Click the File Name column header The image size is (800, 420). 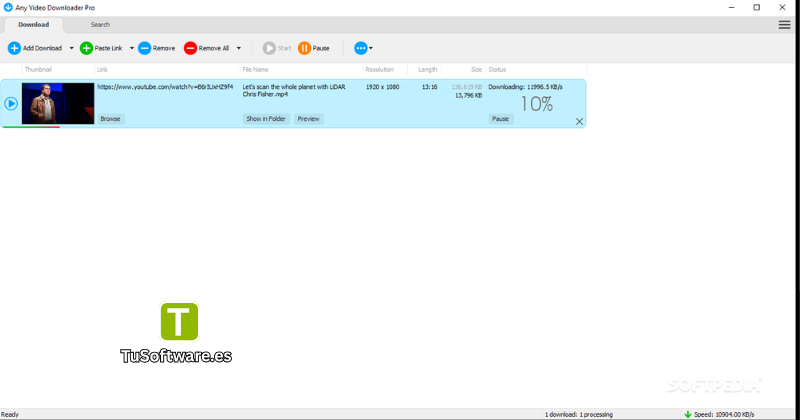point(255,69)
